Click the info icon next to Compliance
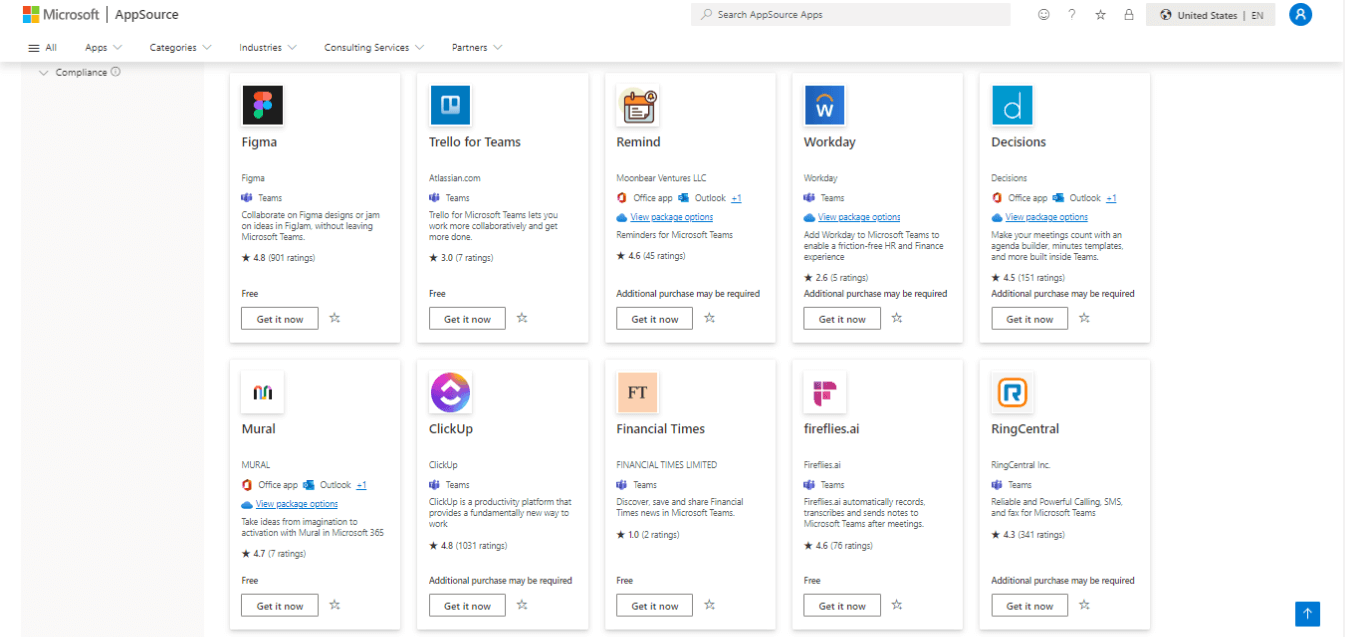The width and height of the screenshot is (1345, 637). point(116,72)
